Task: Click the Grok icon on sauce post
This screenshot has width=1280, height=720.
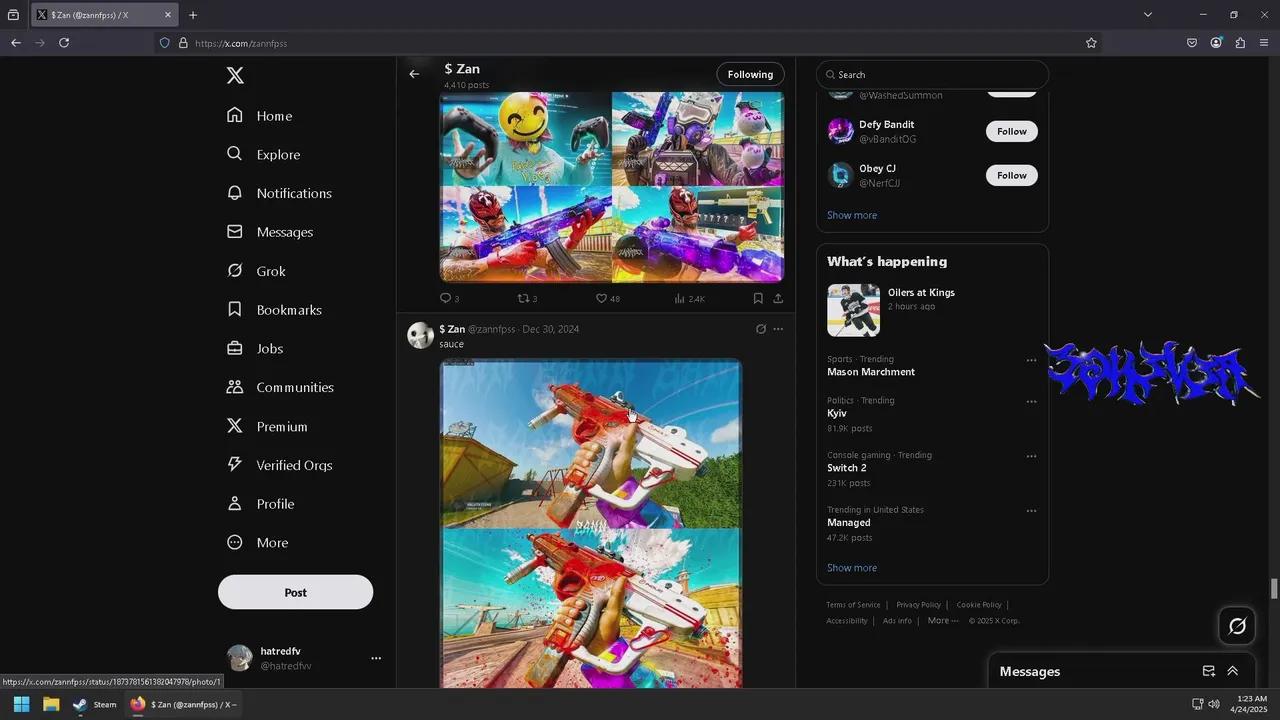Action: coord(760,329)
